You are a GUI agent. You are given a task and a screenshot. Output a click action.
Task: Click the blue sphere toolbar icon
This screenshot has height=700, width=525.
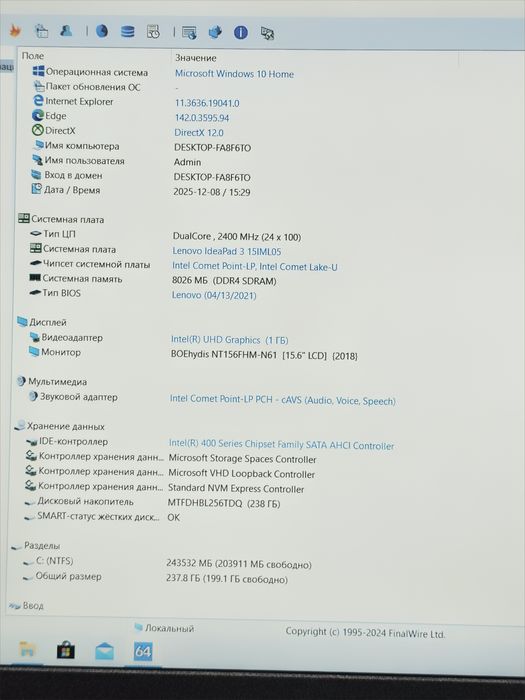click(x=102, y=31)
